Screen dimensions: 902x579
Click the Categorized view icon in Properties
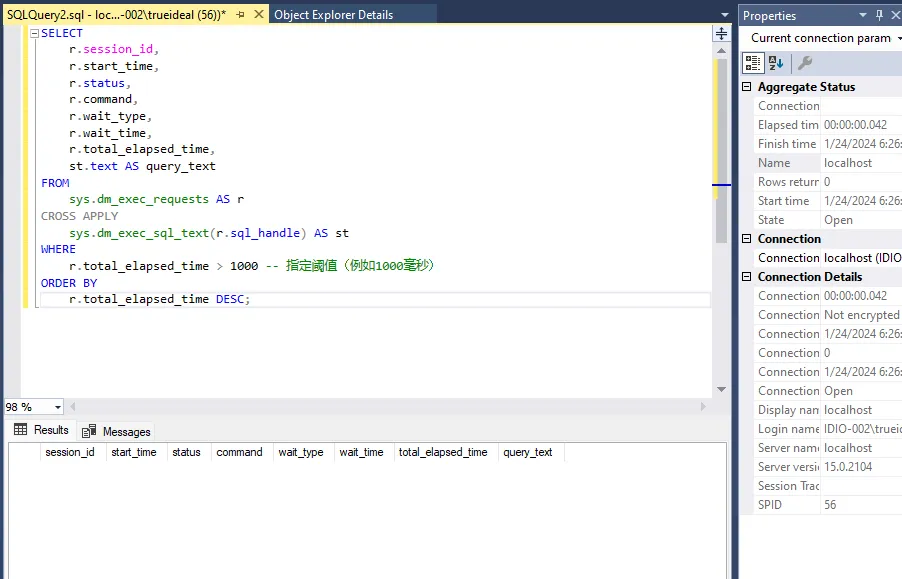[753, 63]
